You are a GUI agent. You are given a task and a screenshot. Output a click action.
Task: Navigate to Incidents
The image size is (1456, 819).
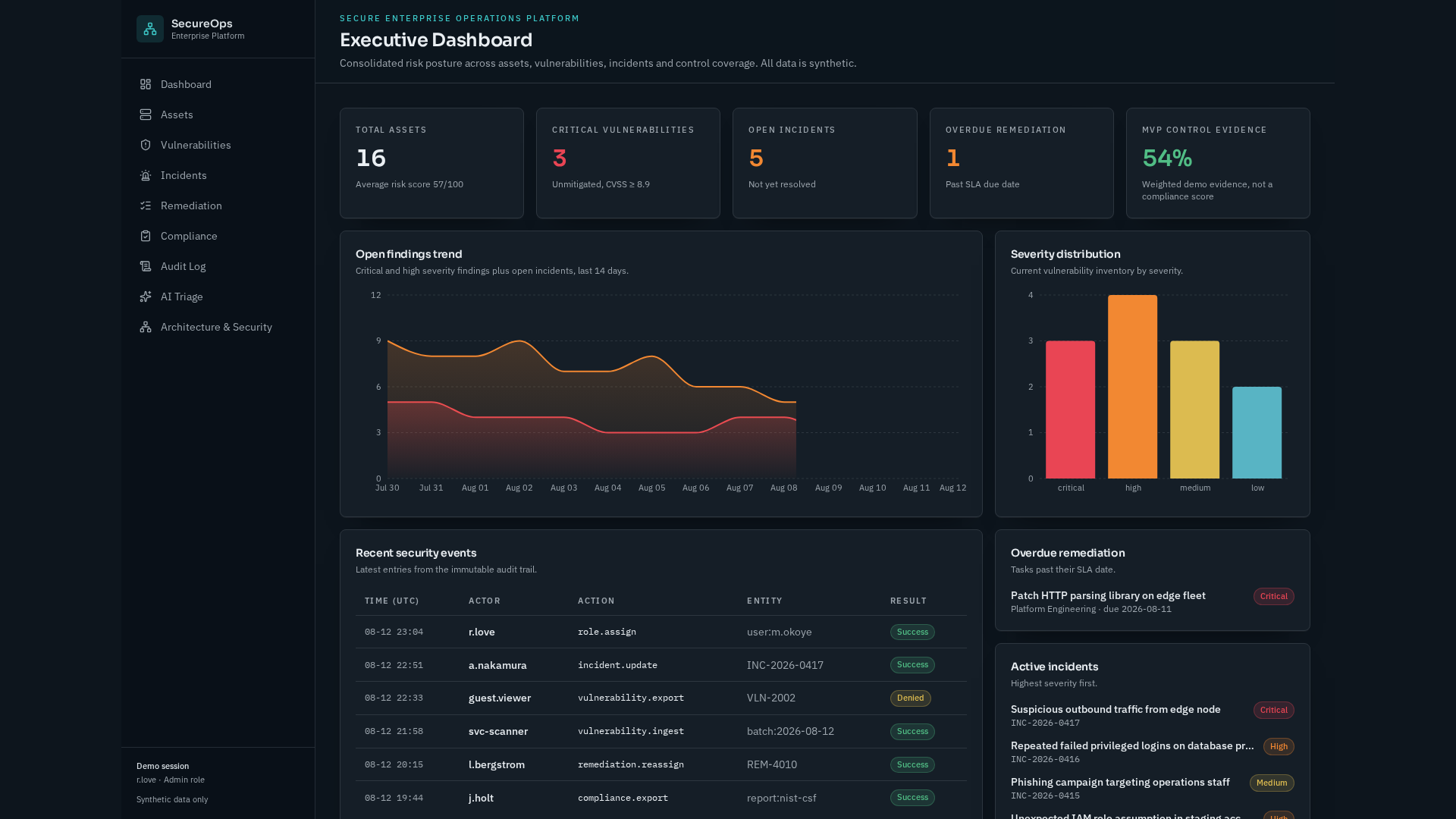click(x=218, y=175)
